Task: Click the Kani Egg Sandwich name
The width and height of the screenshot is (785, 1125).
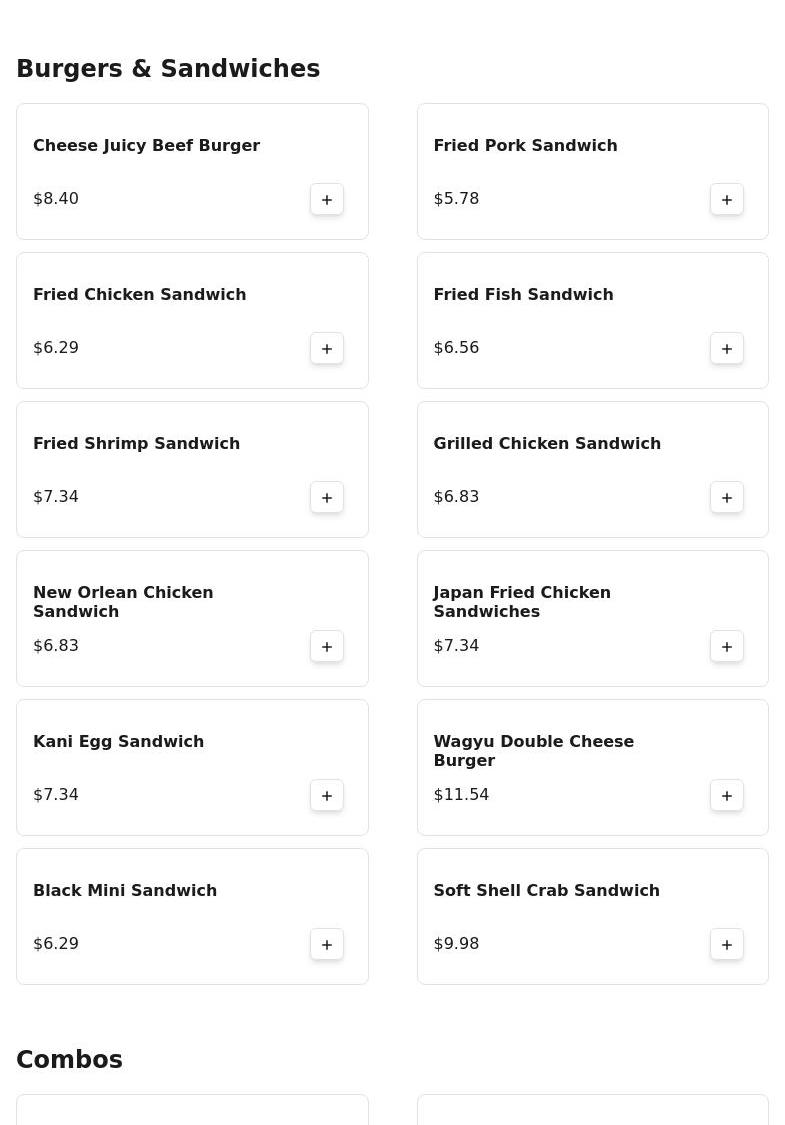Action: [118, 742]
